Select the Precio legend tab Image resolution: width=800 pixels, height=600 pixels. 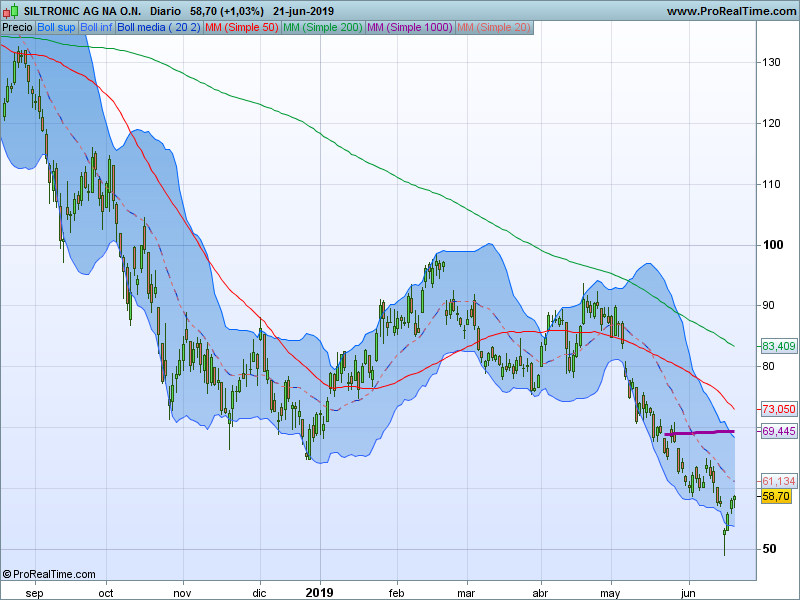[18, 28]
